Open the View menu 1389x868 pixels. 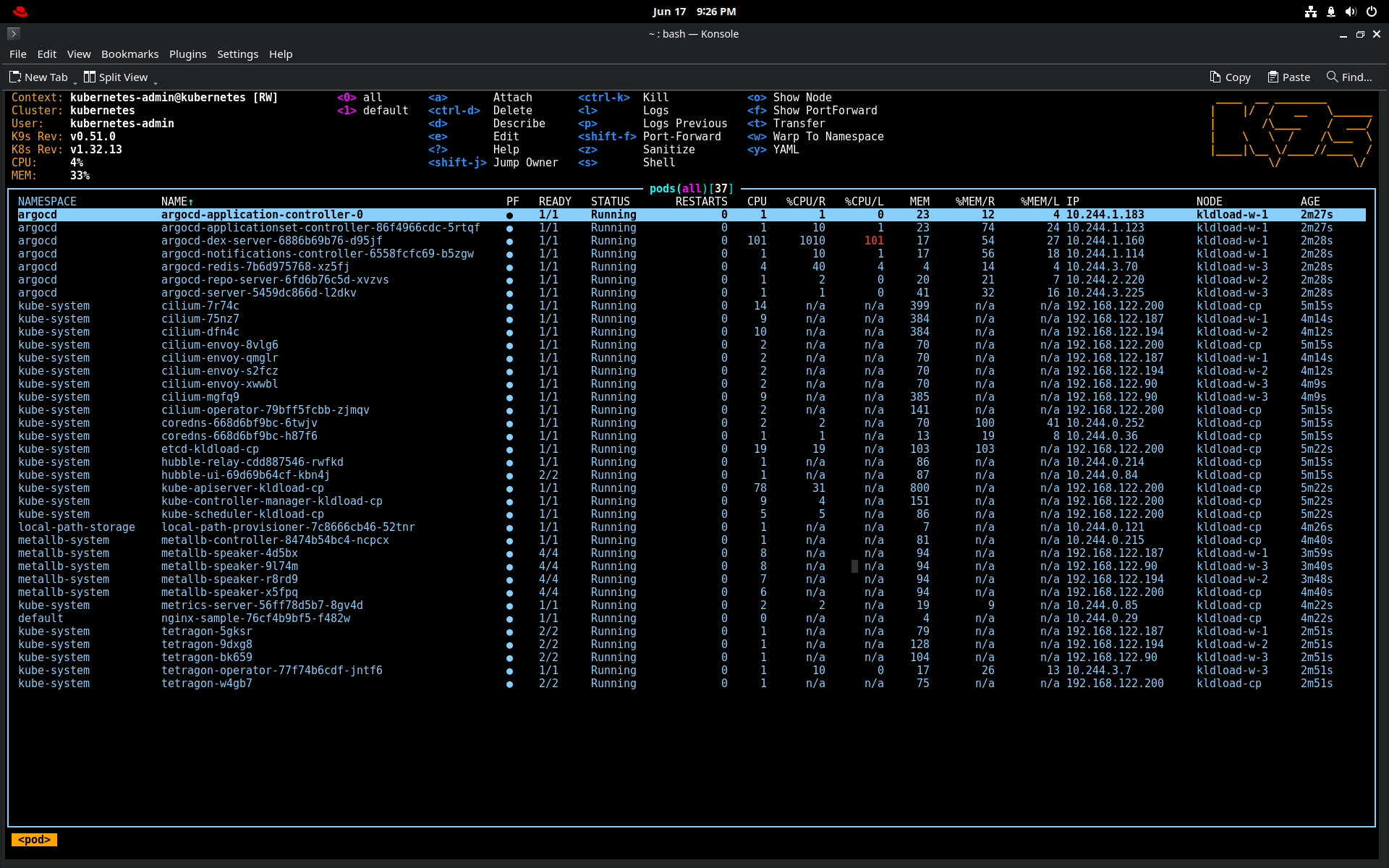[x=79, y=54]
